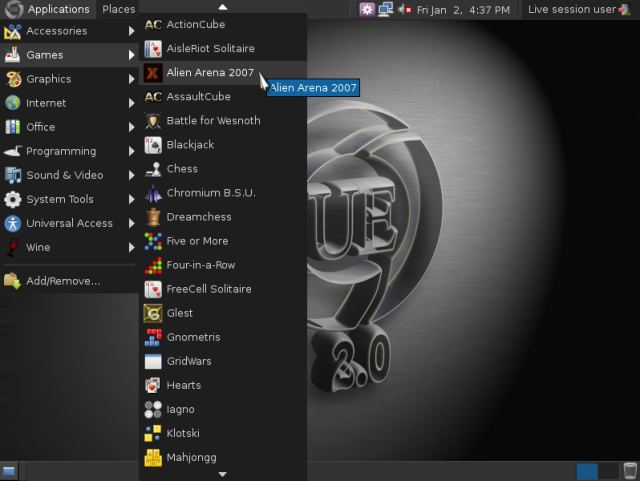This screenshot has width=640, height=481.
Task: Open the Places menu
Action: pyautogui.click(x=118, y=9)
